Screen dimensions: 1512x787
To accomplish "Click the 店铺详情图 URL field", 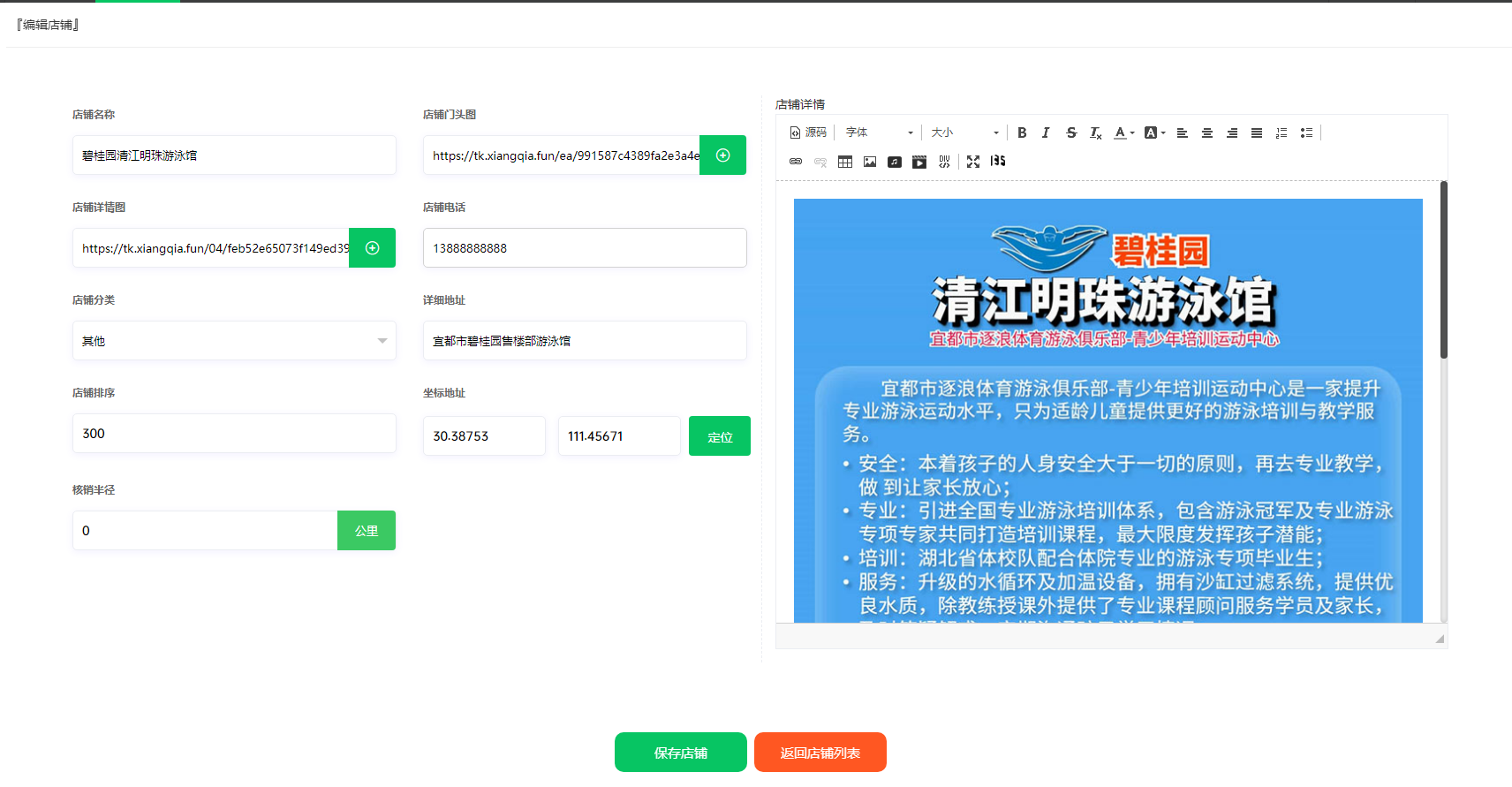I will (211, 248).
